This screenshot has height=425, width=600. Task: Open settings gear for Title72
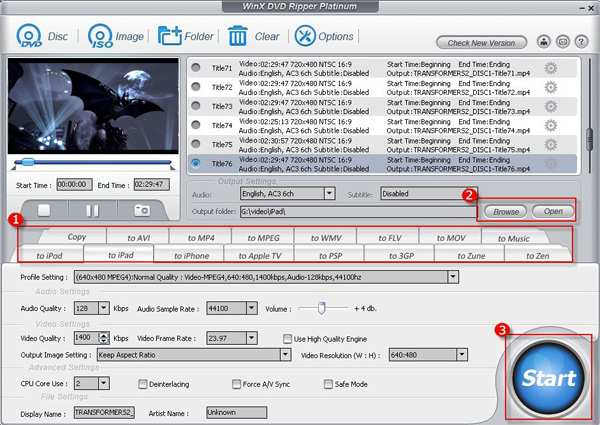click(551, 88)
